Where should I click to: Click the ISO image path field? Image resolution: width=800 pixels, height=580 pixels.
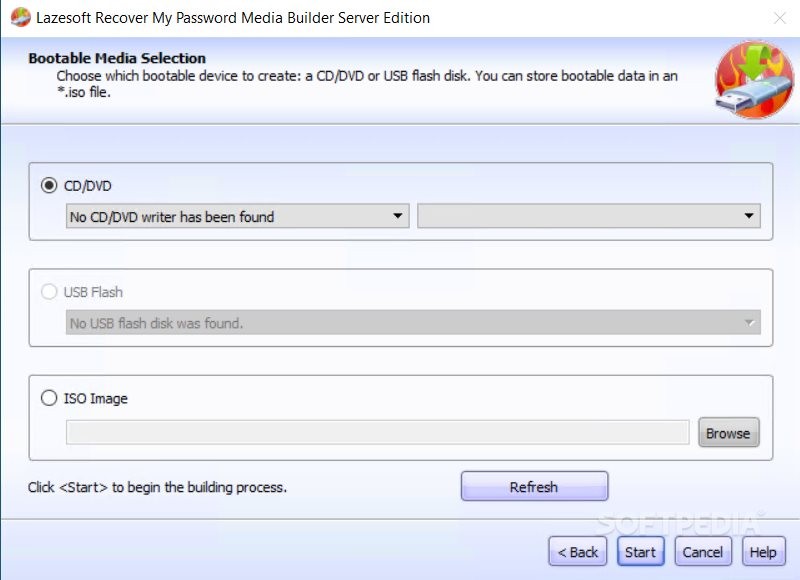pos(378,433)
